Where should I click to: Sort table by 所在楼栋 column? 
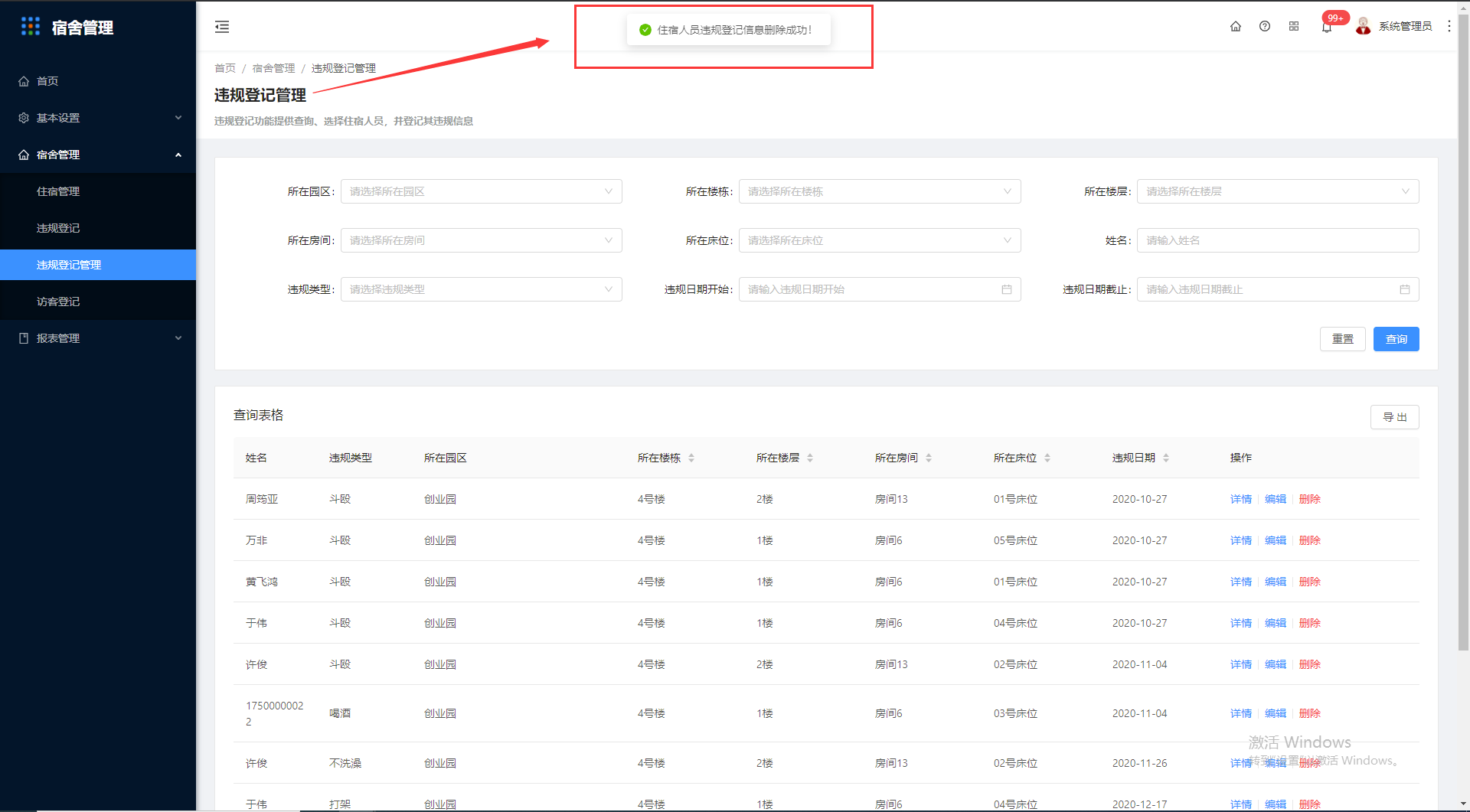point(691,458)
